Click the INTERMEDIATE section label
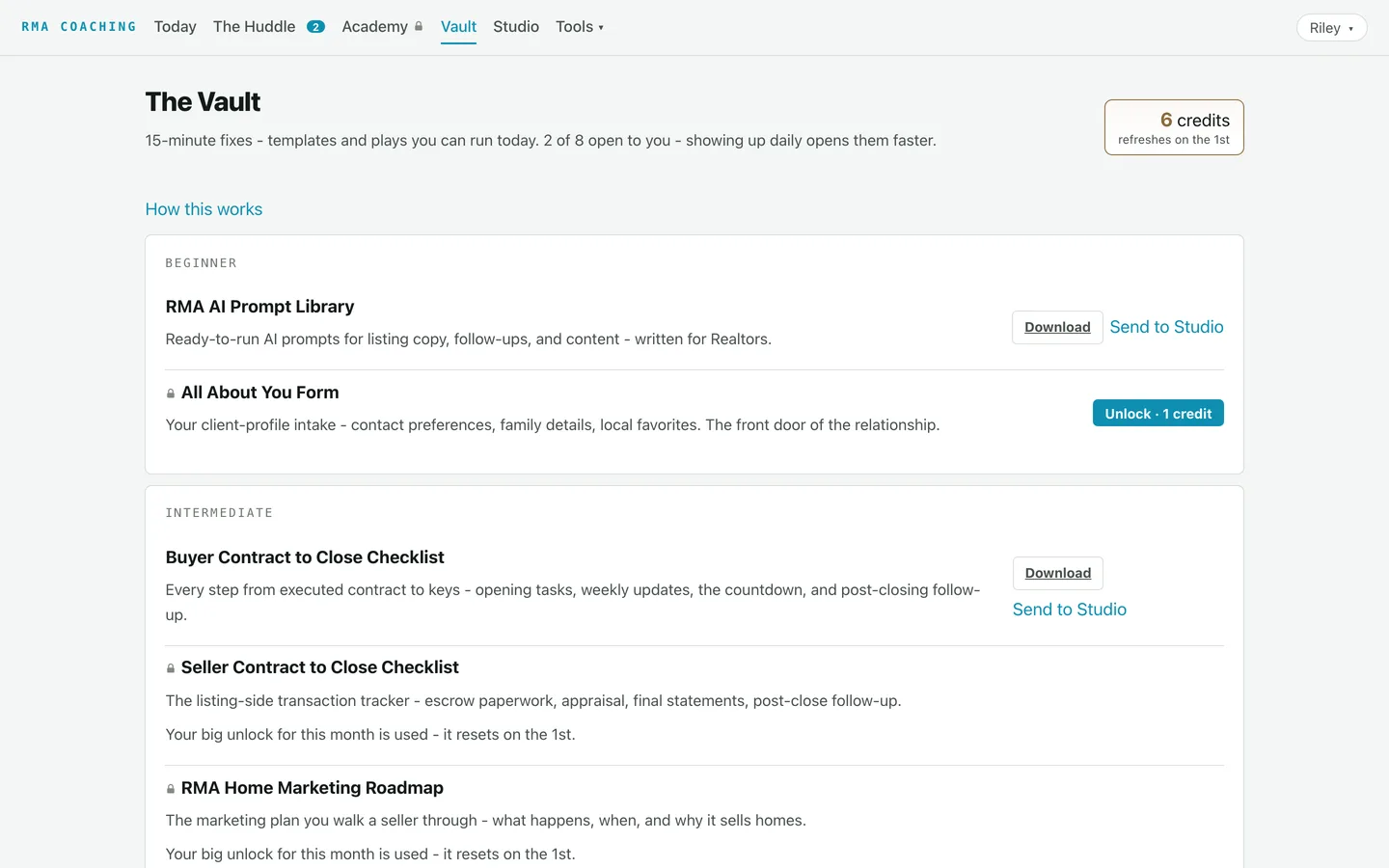1389x868 pixels. tap(219, 513)
